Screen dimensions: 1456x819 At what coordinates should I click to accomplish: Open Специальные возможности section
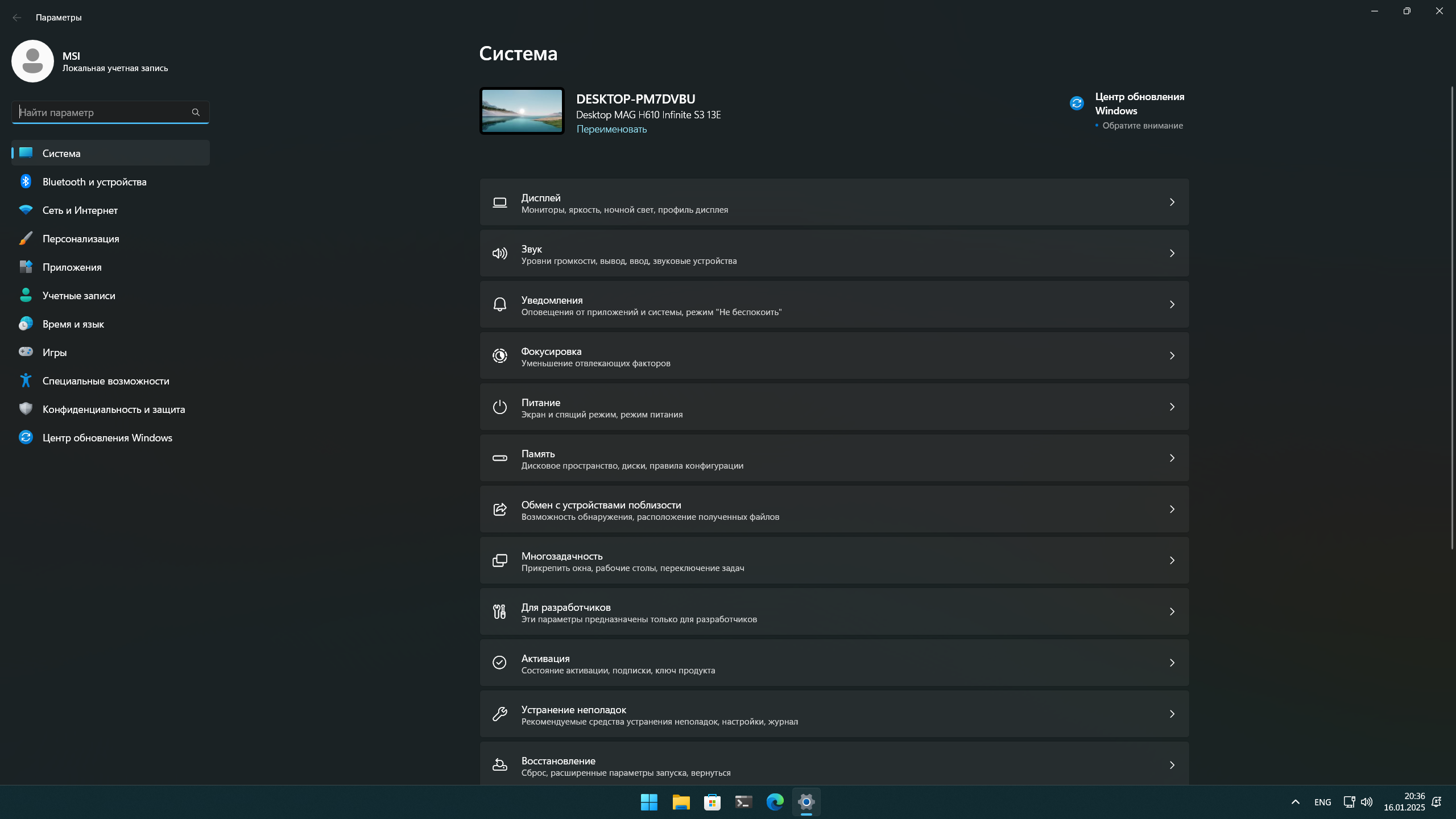[110, 380]
